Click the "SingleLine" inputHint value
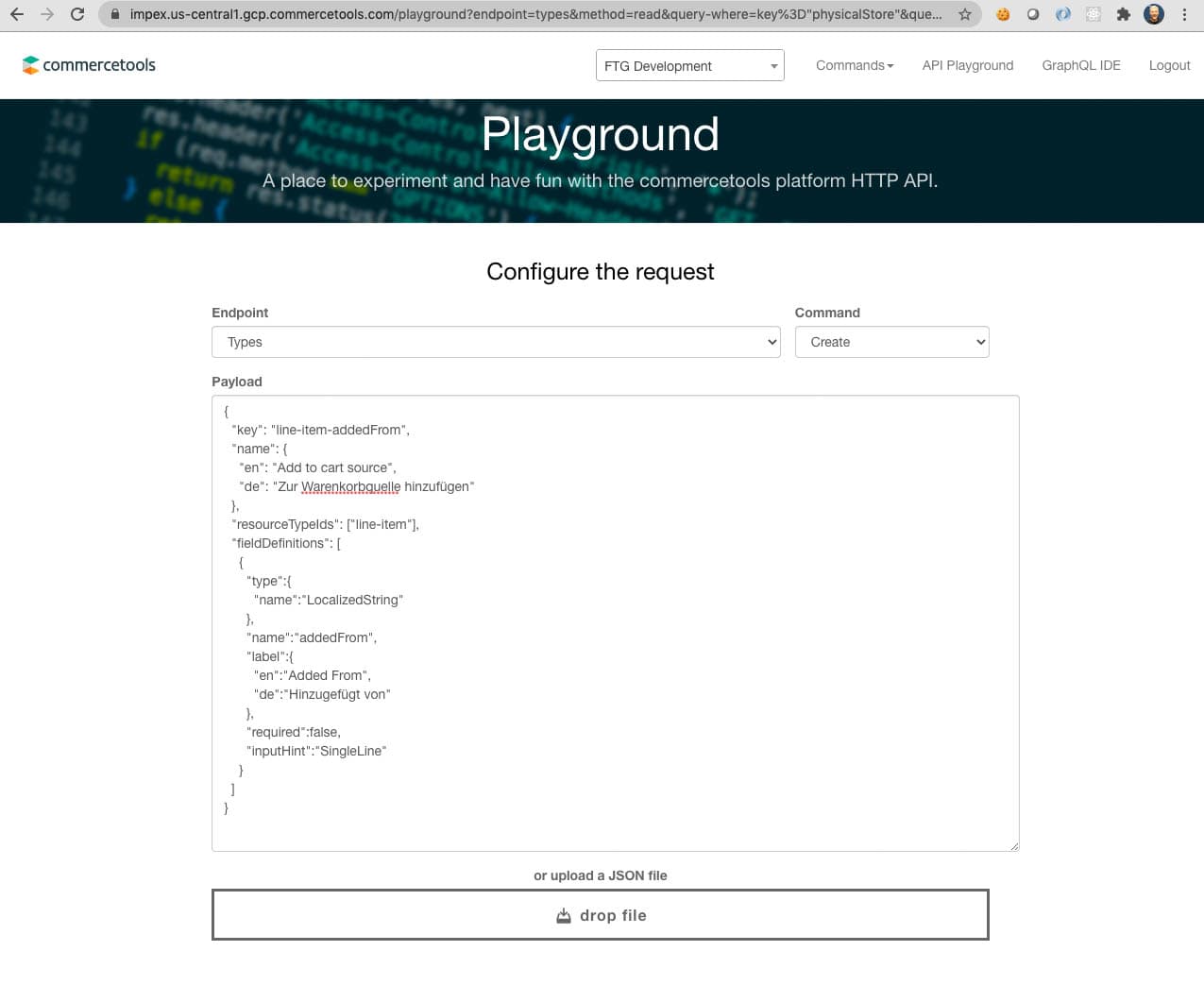 pyautogui.click(x=350, y=751)
